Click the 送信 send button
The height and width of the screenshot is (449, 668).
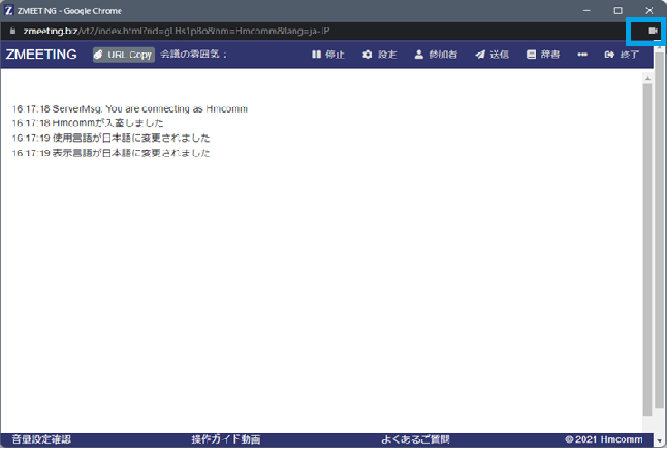coord(492,55)
